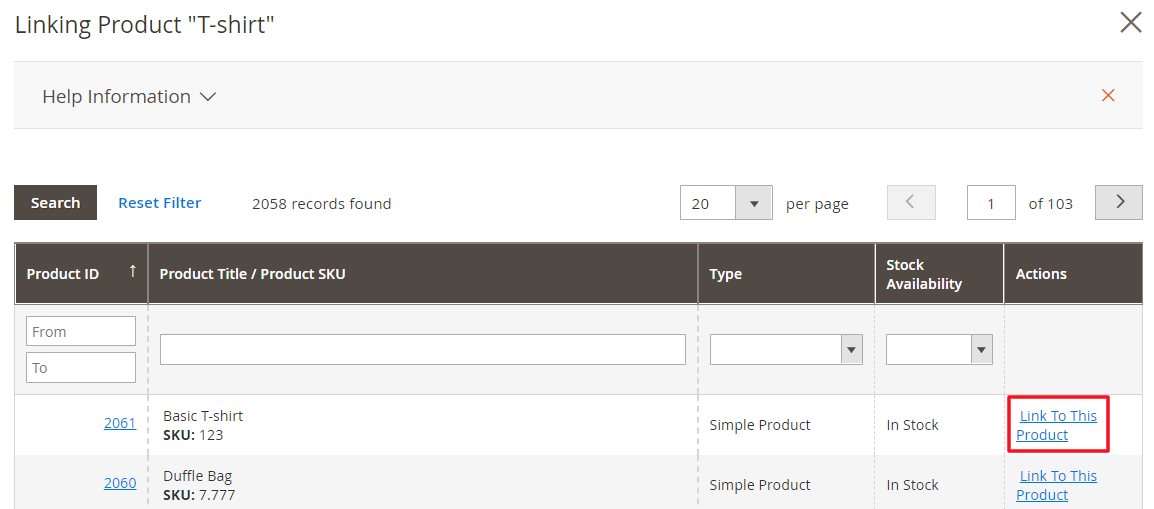
Task: Click the Product ID To filter field
Action: point(81,368)
